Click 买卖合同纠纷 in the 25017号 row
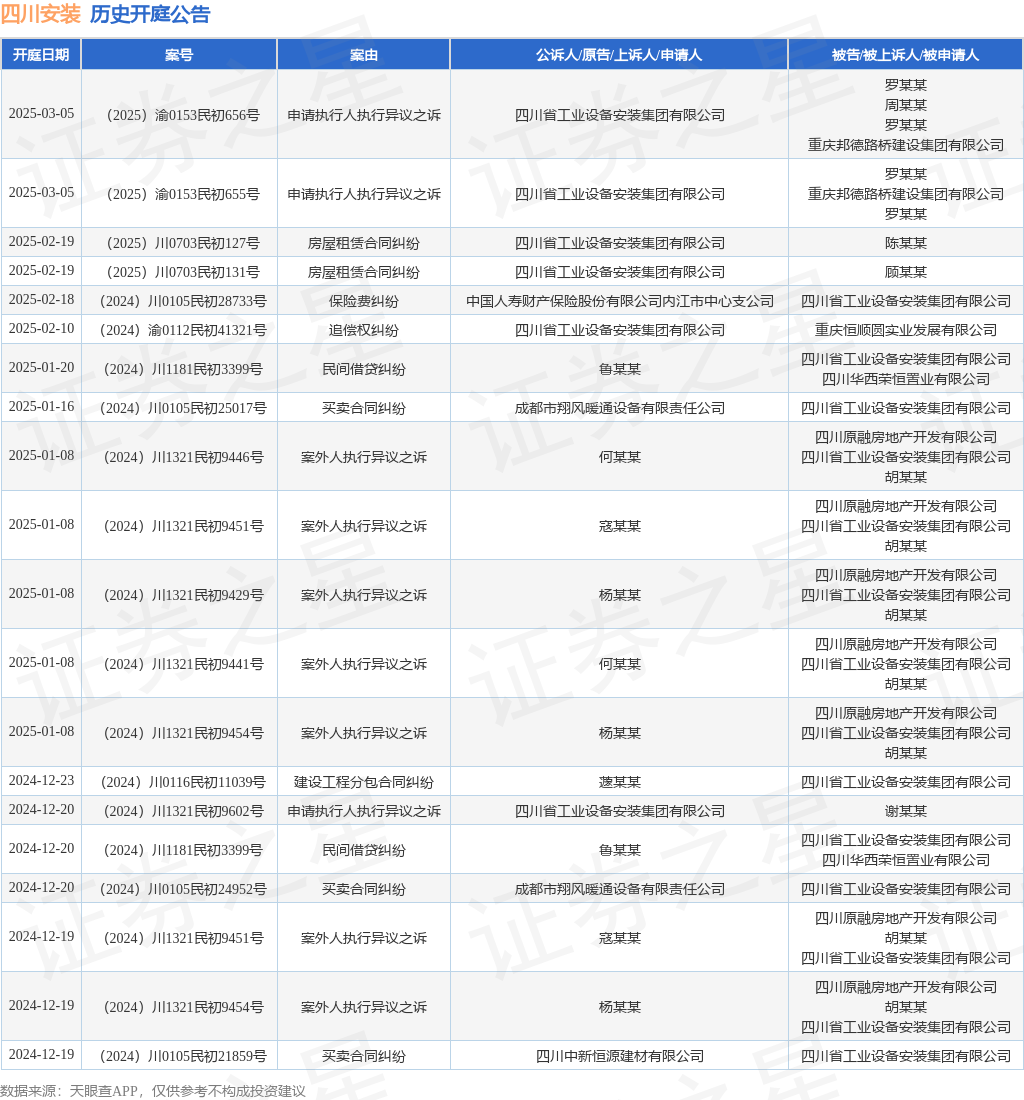1024x1100 pixels. coord(363,408)
